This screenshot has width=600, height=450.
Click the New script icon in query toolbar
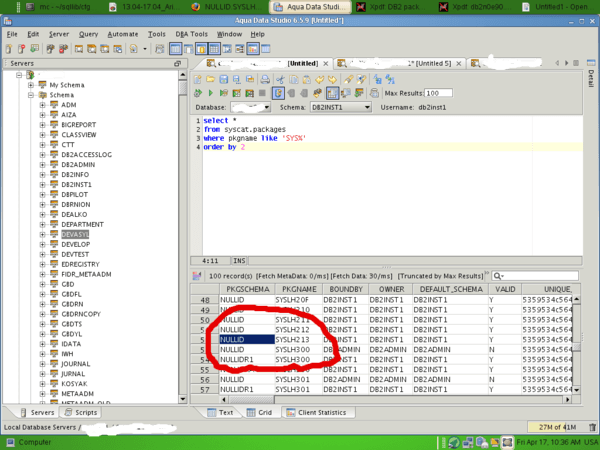click(197, 79)
